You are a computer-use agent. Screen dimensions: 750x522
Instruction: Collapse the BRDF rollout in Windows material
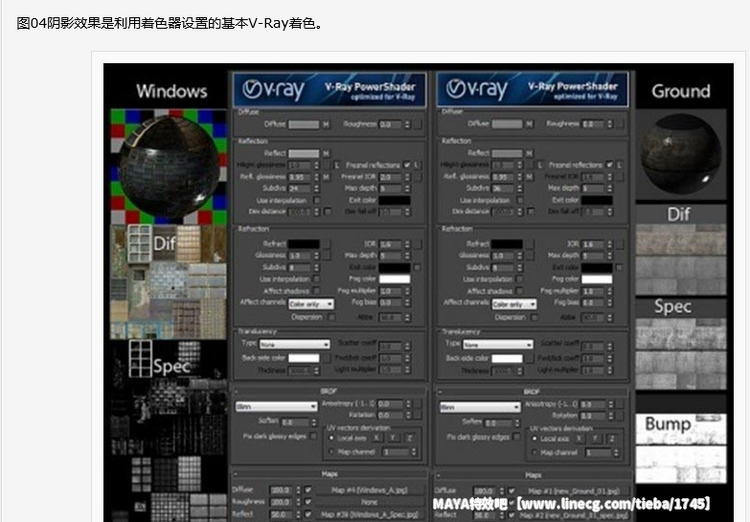[329, 391]
